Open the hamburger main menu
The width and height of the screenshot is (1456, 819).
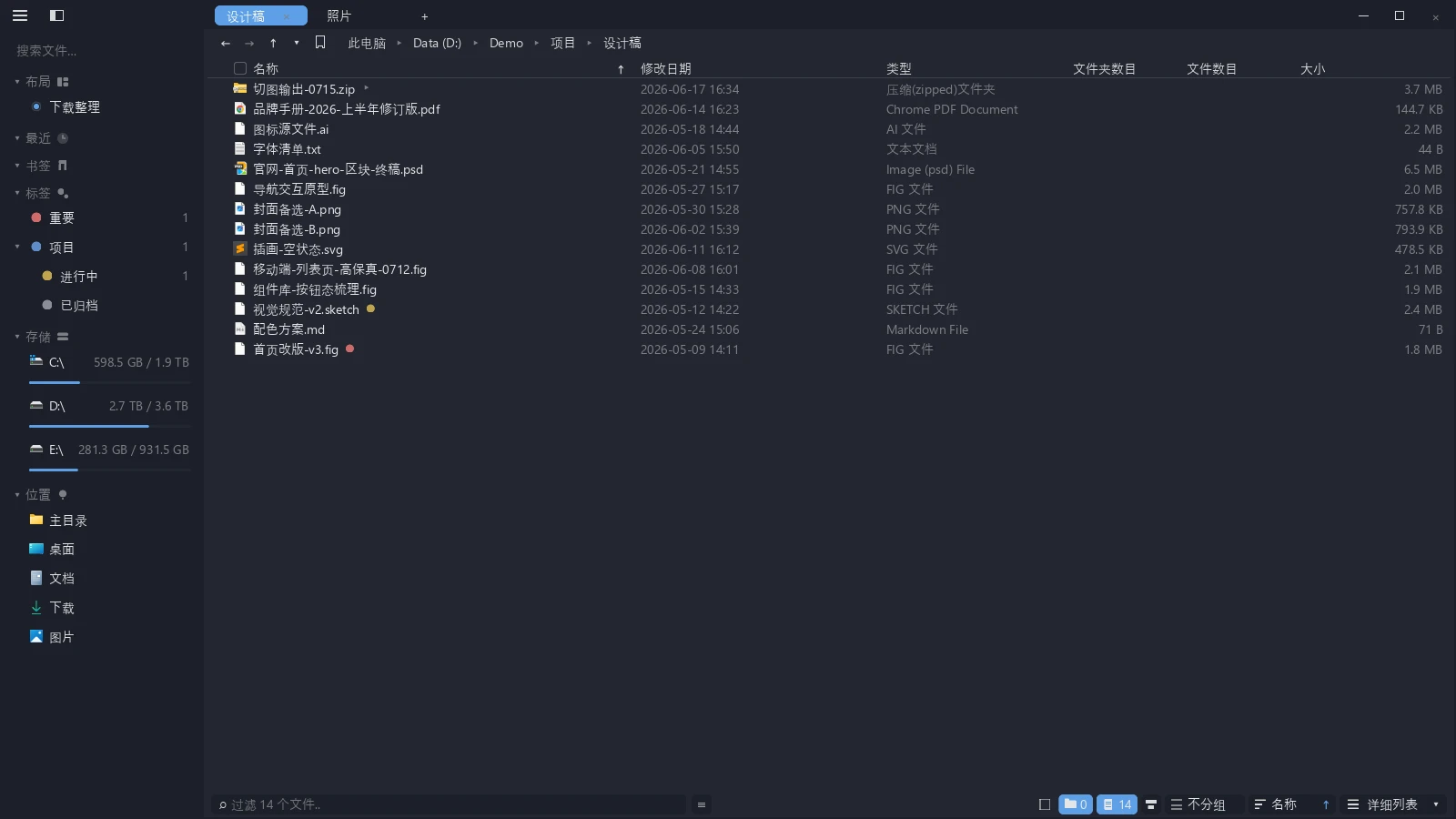20,15
